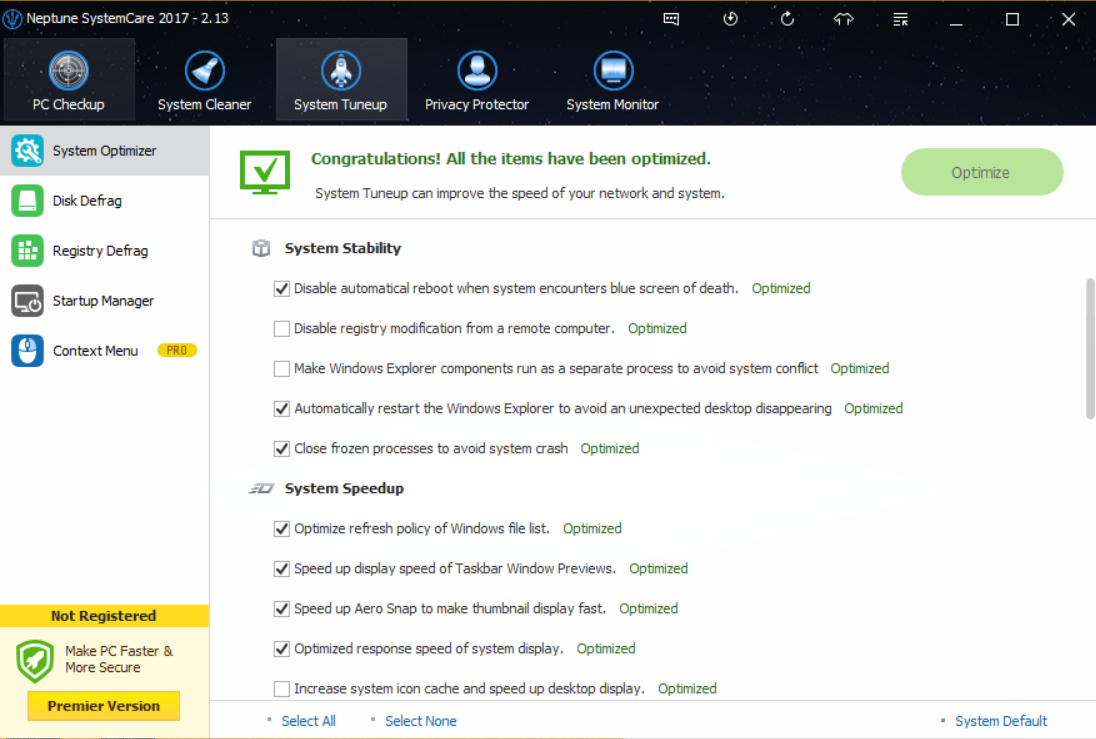1096x739 pixels.
Task: Click the System Default link
Action: click(1001, 721)
